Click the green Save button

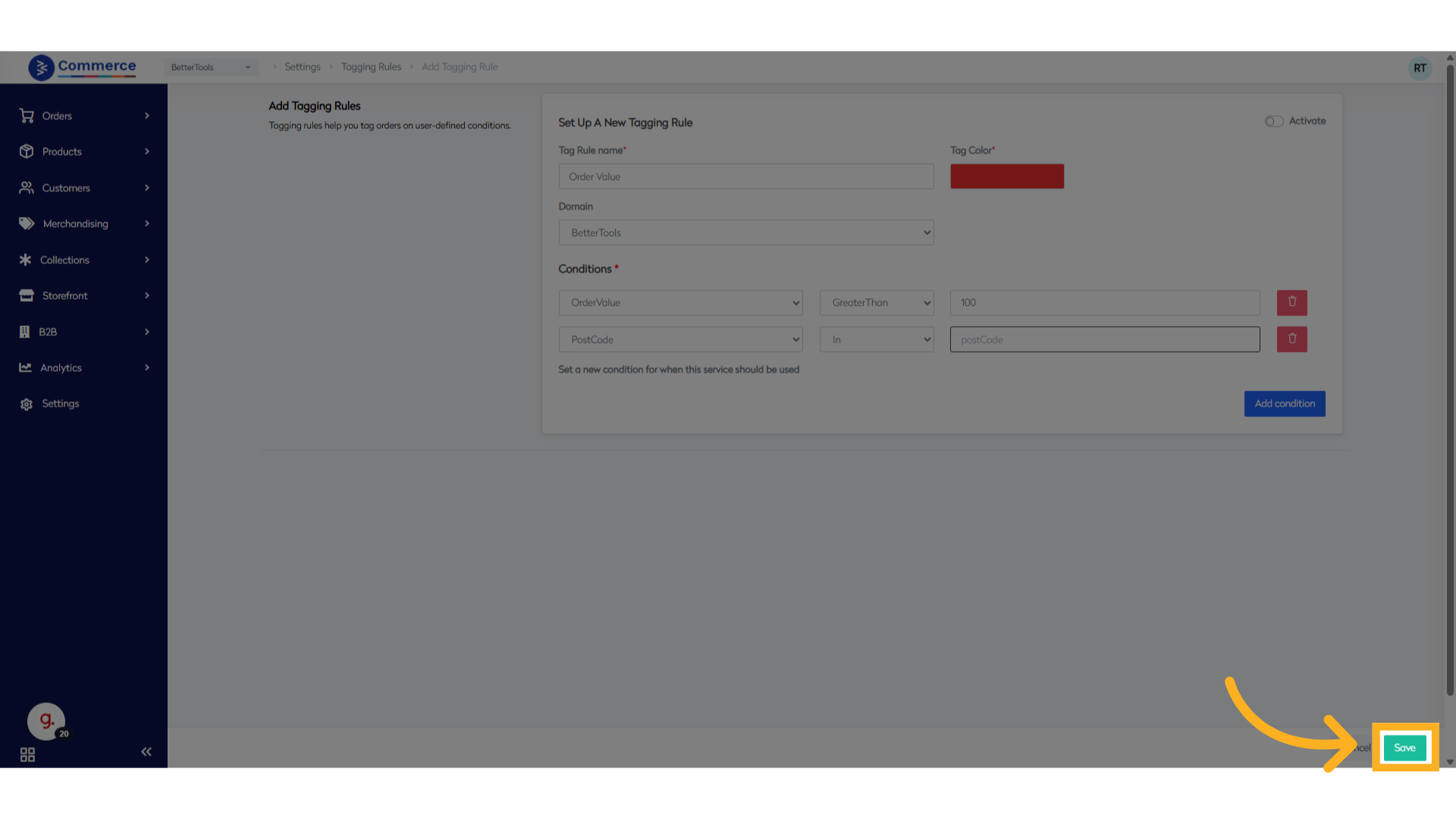point(1404,748)
